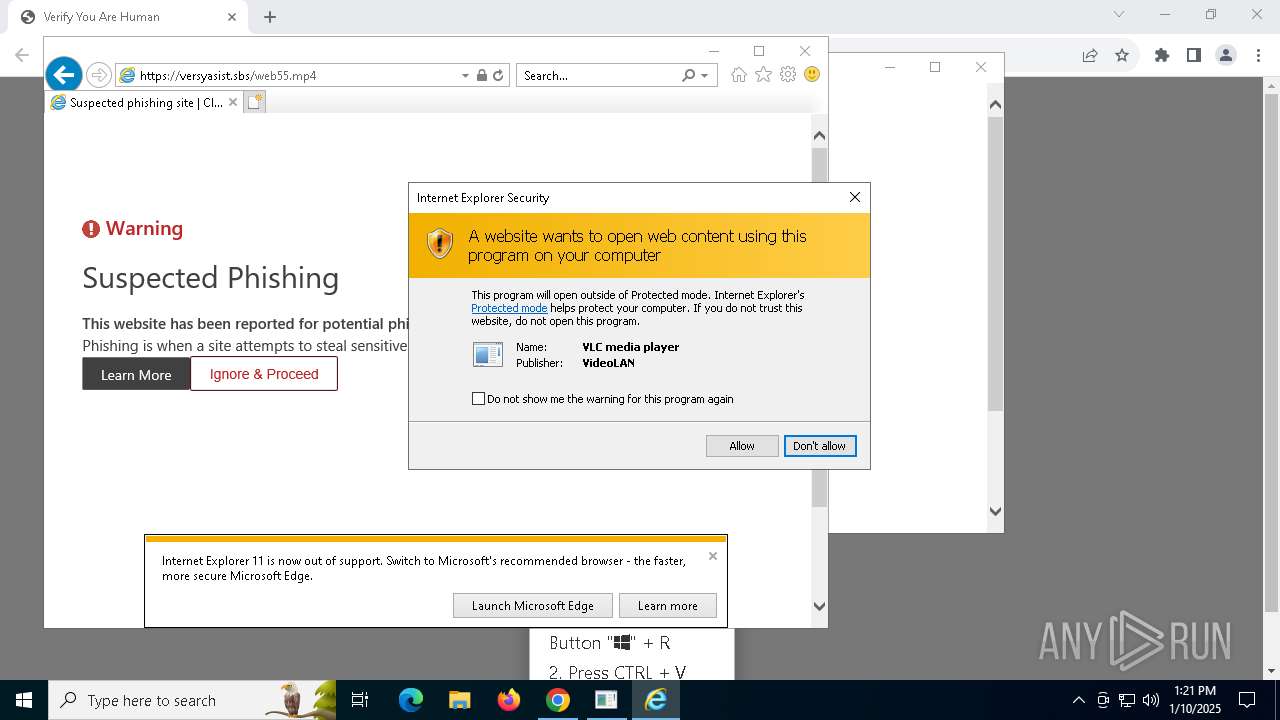The height and width of the screenshot is (720, 1280).
Task: Click the IE Search... input box
Action: [x=598, y=75]
